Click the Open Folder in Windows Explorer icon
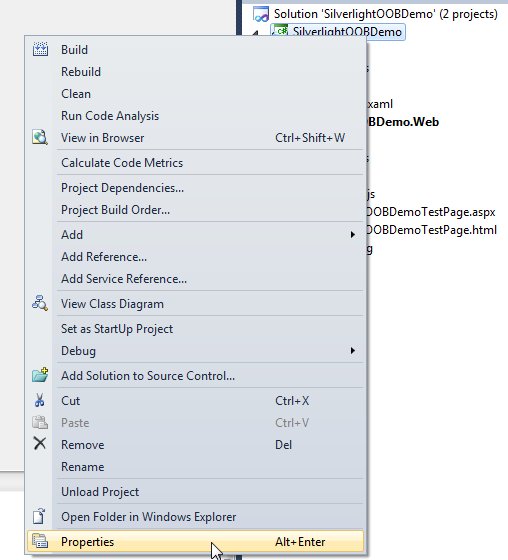The height and width of the screenshot is (560, 508). click(x=39, y=516)
